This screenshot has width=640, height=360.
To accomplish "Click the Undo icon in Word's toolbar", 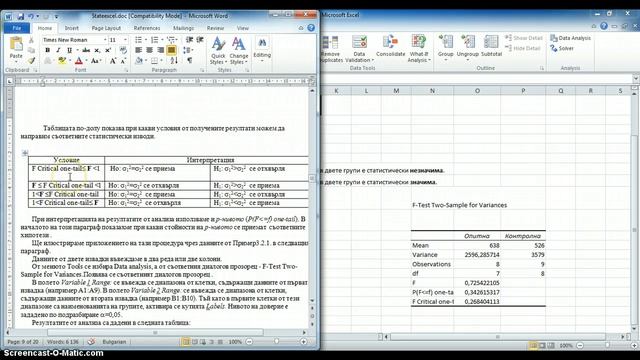I will 31,16.
